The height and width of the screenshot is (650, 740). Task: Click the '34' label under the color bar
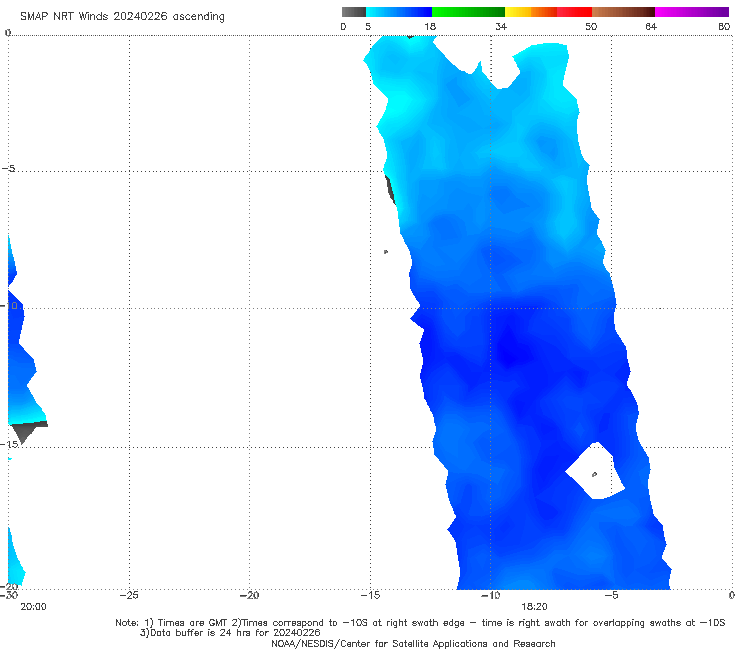pyautogui.click(x=501, y=27)
